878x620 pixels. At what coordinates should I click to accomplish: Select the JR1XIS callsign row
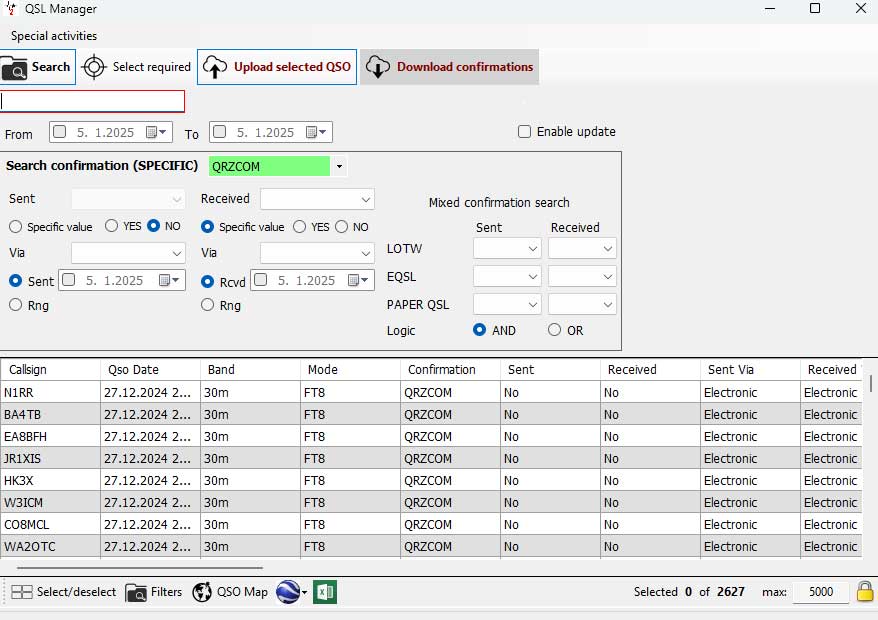coord(431,458)
